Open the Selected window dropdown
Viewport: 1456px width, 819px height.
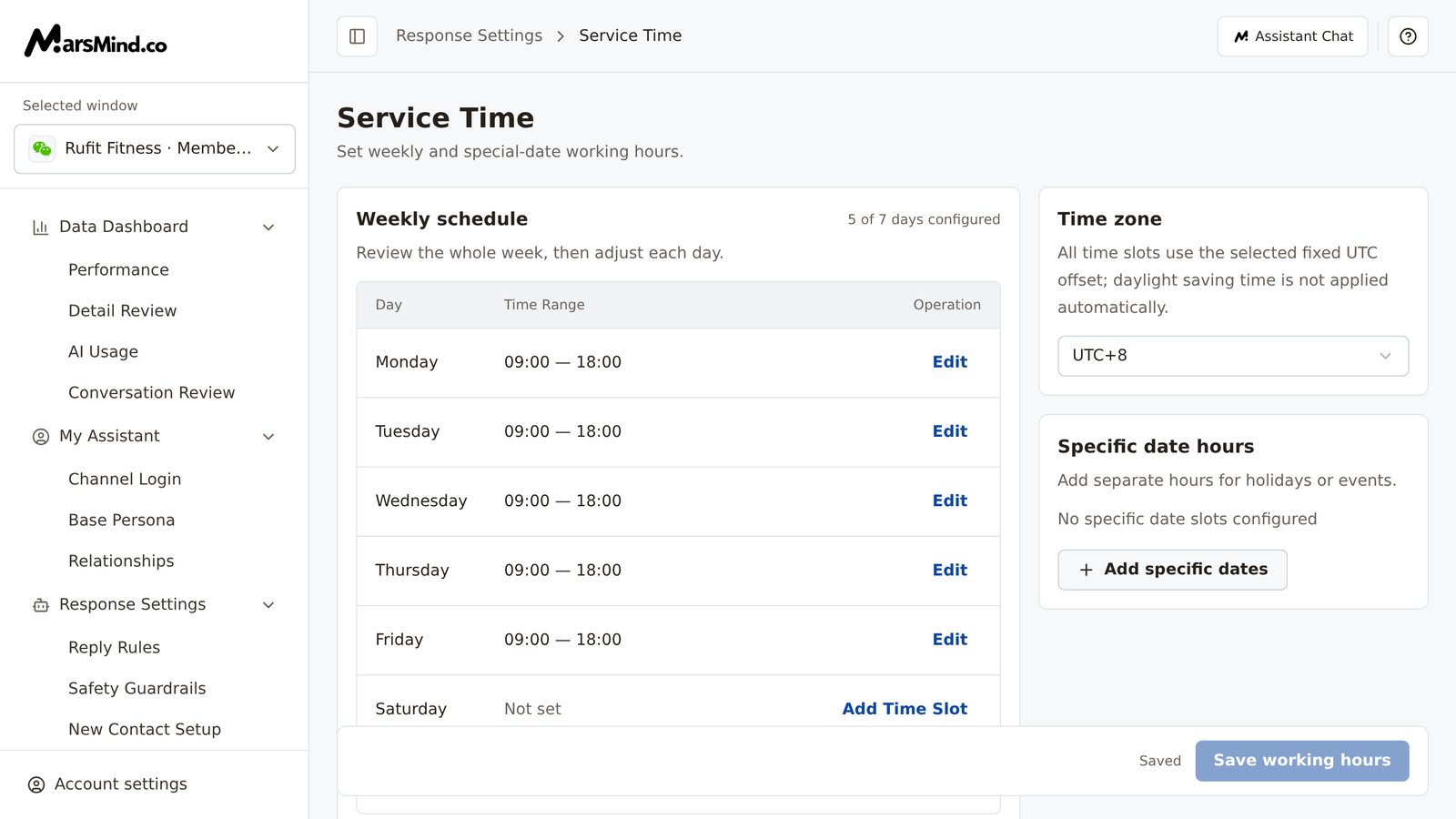(155, 148)
